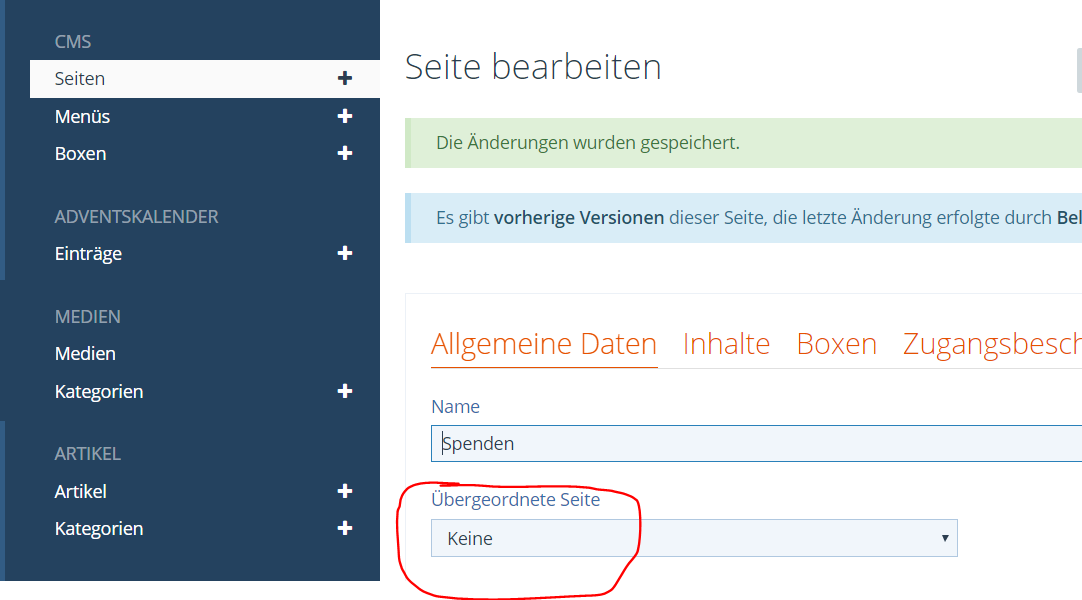The height and width of the screenshot is (600, 1082).
Task: Click the plus icon beside Boxen
Action: pos(345,154)
